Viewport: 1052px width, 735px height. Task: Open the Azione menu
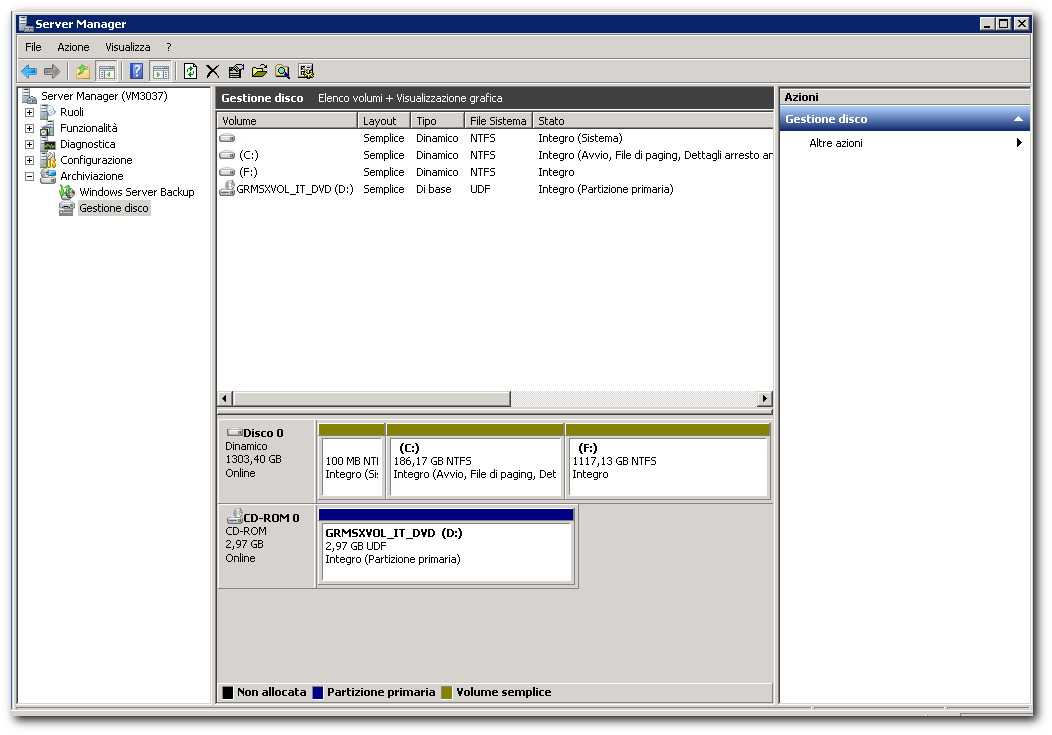73,47
